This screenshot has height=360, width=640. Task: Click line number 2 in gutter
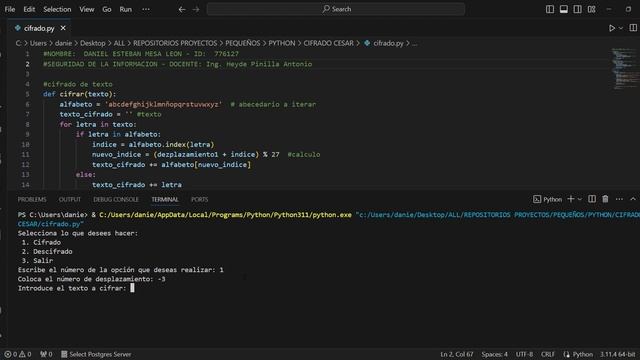coord(27,64)
